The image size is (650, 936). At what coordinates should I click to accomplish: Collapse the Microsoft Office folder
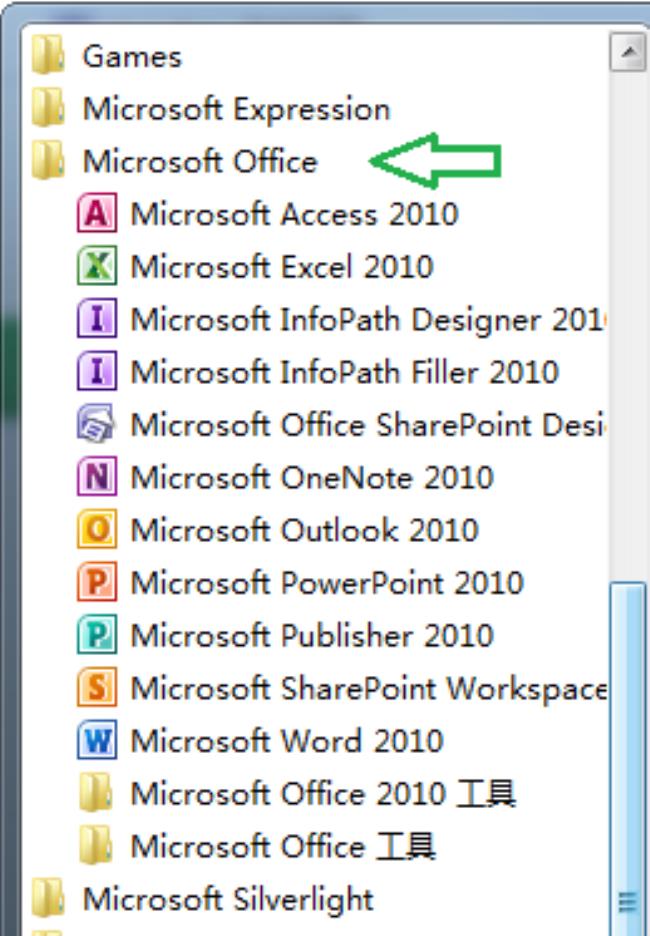(199, 162)
